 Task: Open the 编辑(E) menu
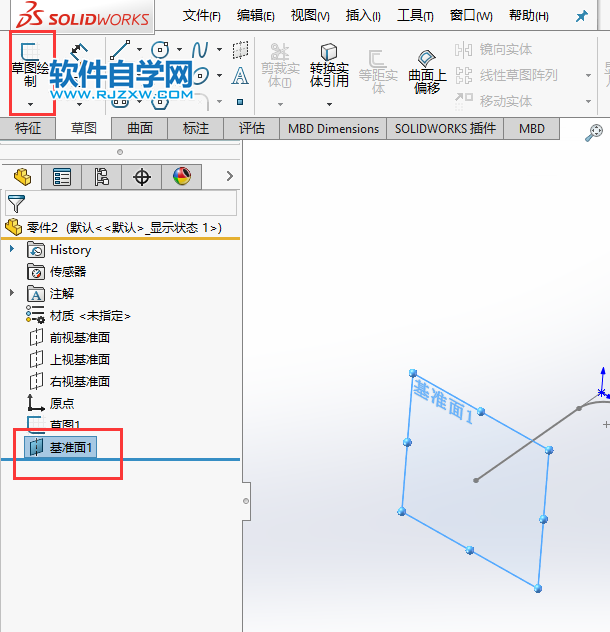(256, 16)
